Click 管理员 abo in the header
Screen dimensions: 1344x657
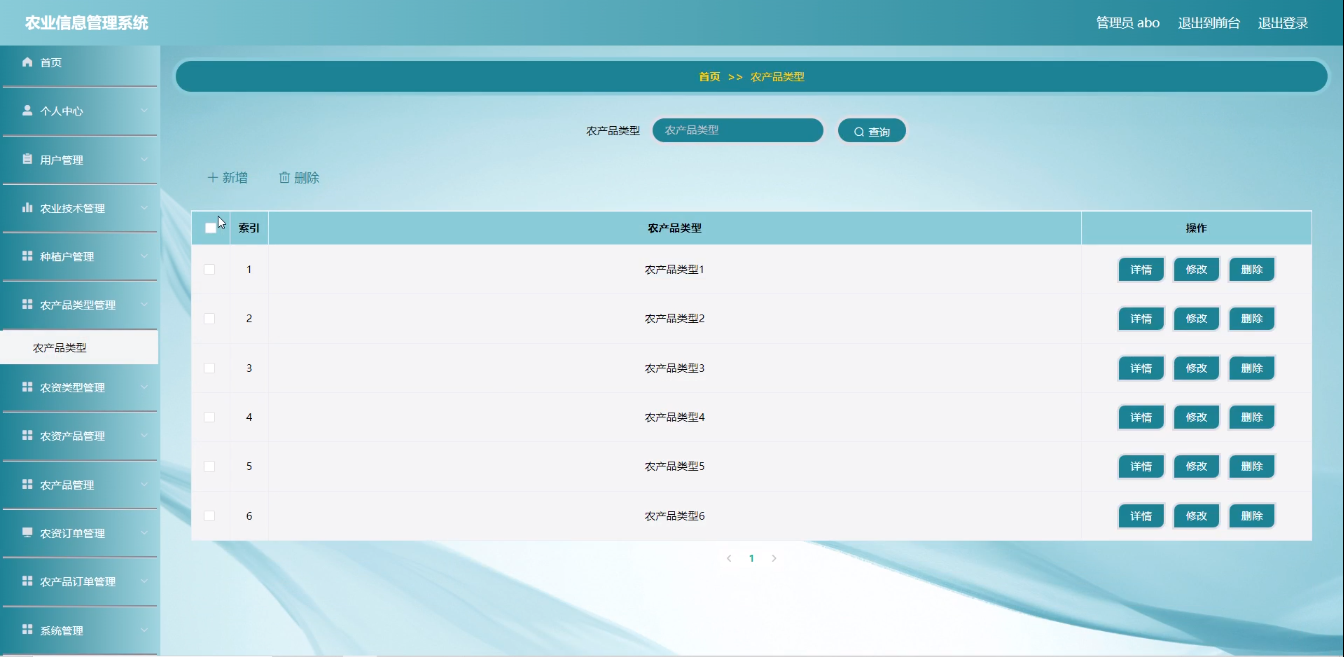pos(1128,23)
